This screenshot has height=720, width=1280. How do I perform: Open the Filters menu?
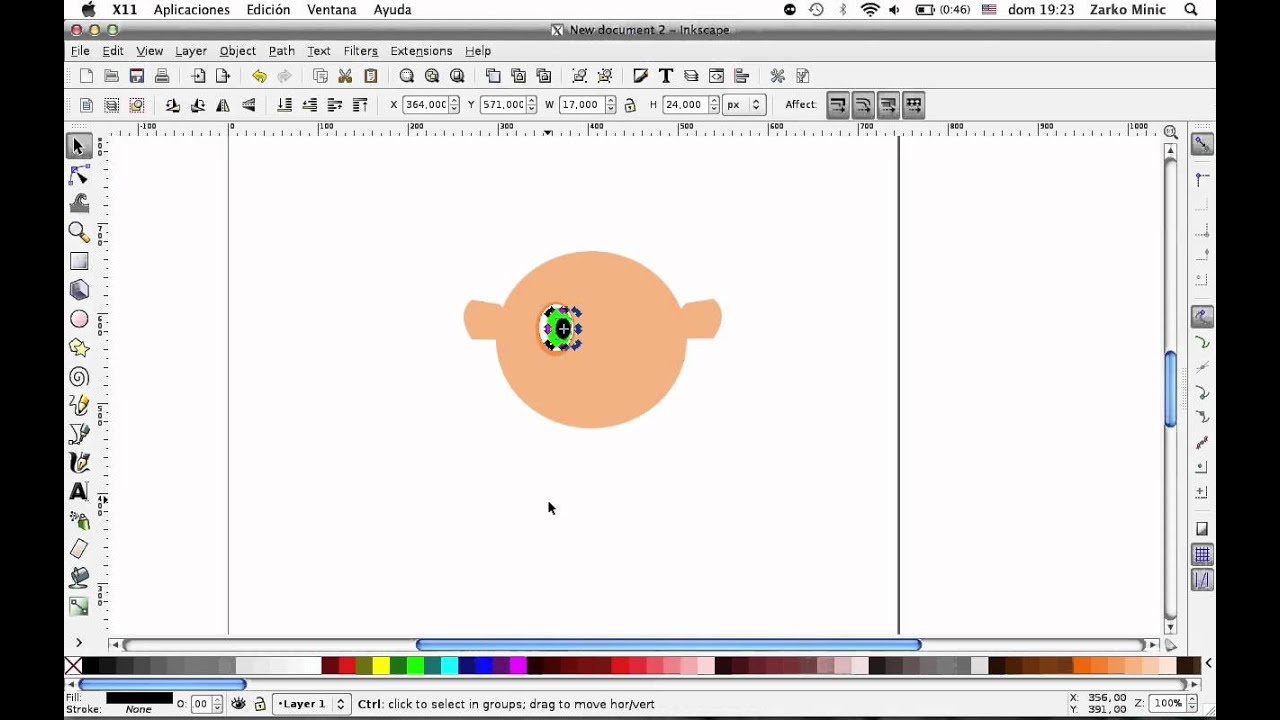coord(360,51)
